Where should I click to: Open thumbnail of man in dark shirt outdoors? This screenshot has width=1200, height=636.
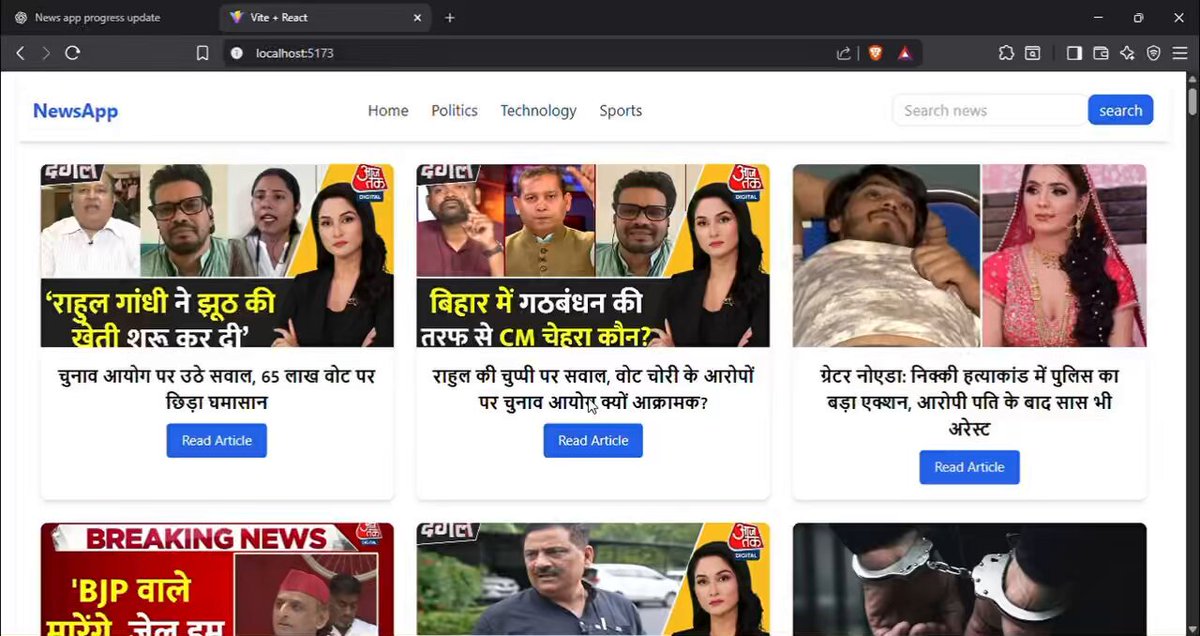tap(593, 579)
